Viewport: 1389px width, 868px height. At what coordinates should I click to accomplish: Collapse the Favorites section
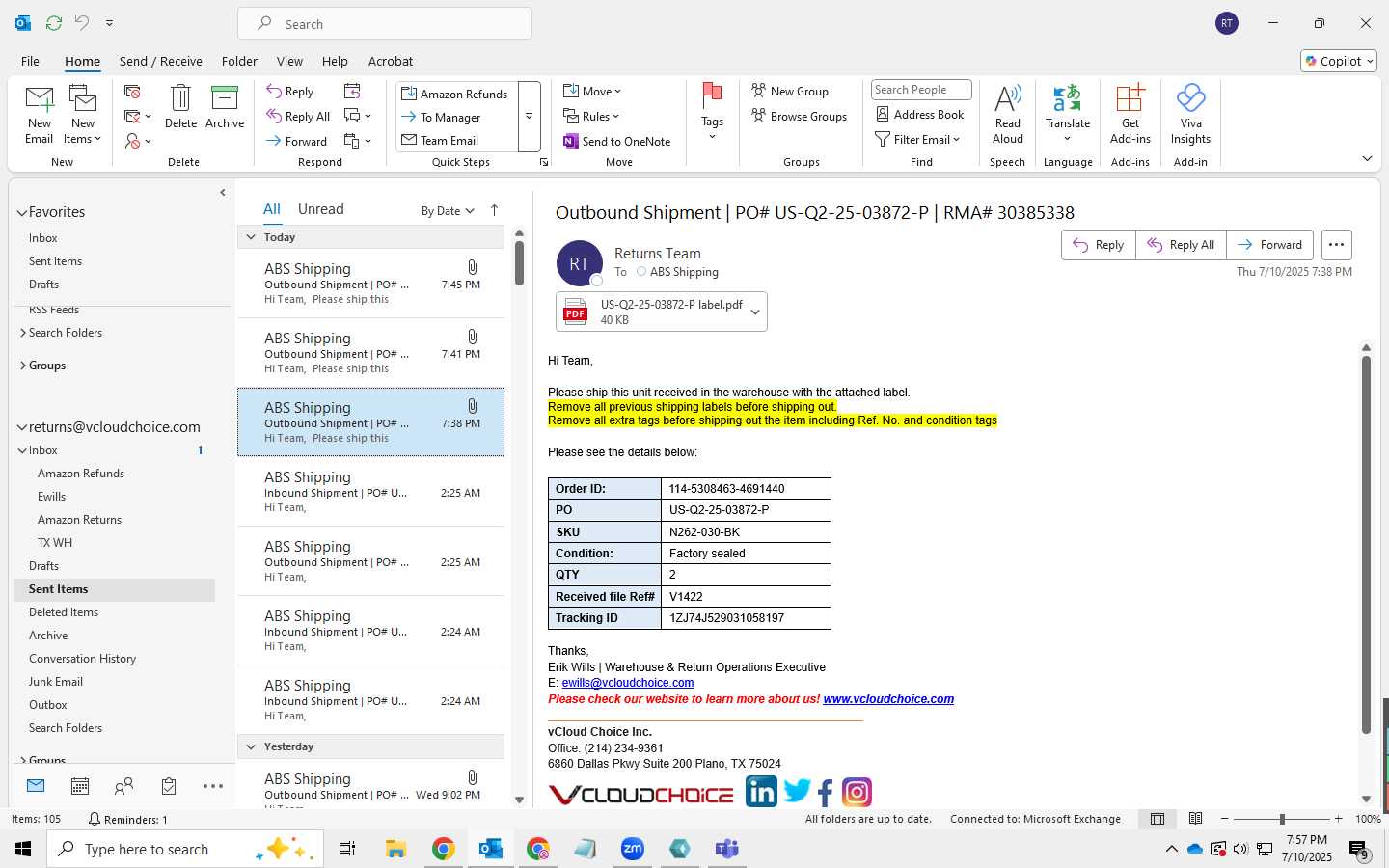point(22,212)
